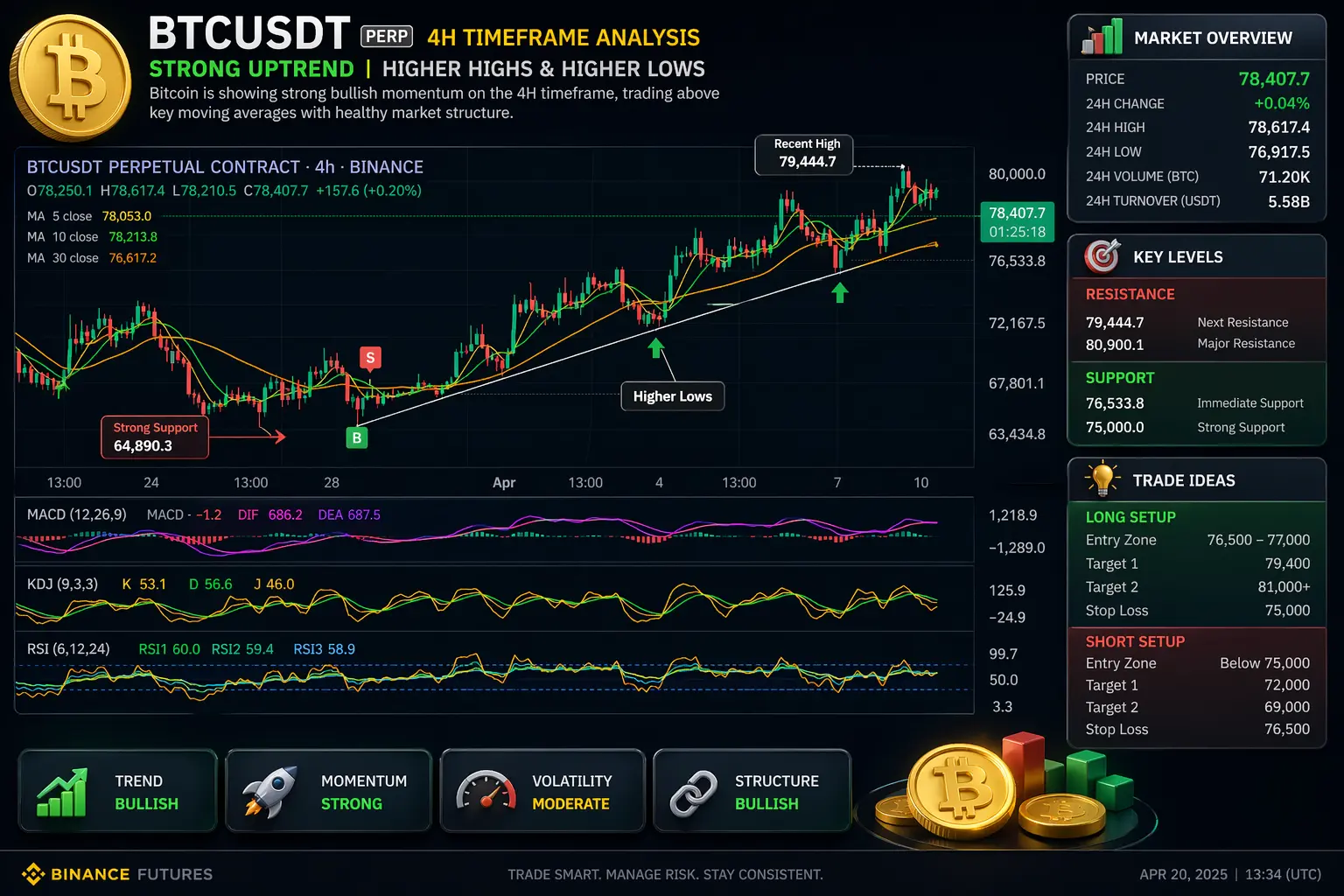Screen dimensions: 1344x896
Task: Click the Binance diamond logo in the footer
Action: point(33,873)
